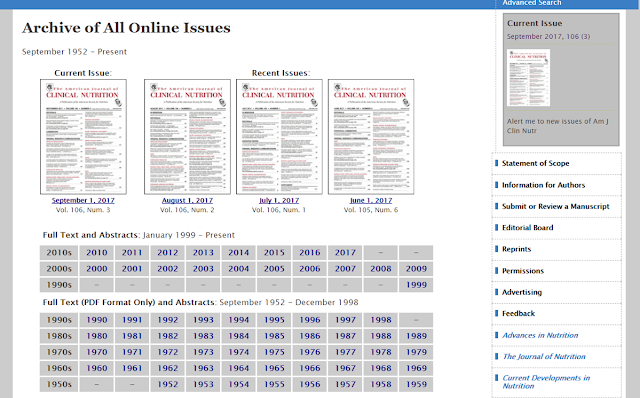Open the 2003 archive year
Viewport: 640px width, 398px height.
click(x=203, y=269)
